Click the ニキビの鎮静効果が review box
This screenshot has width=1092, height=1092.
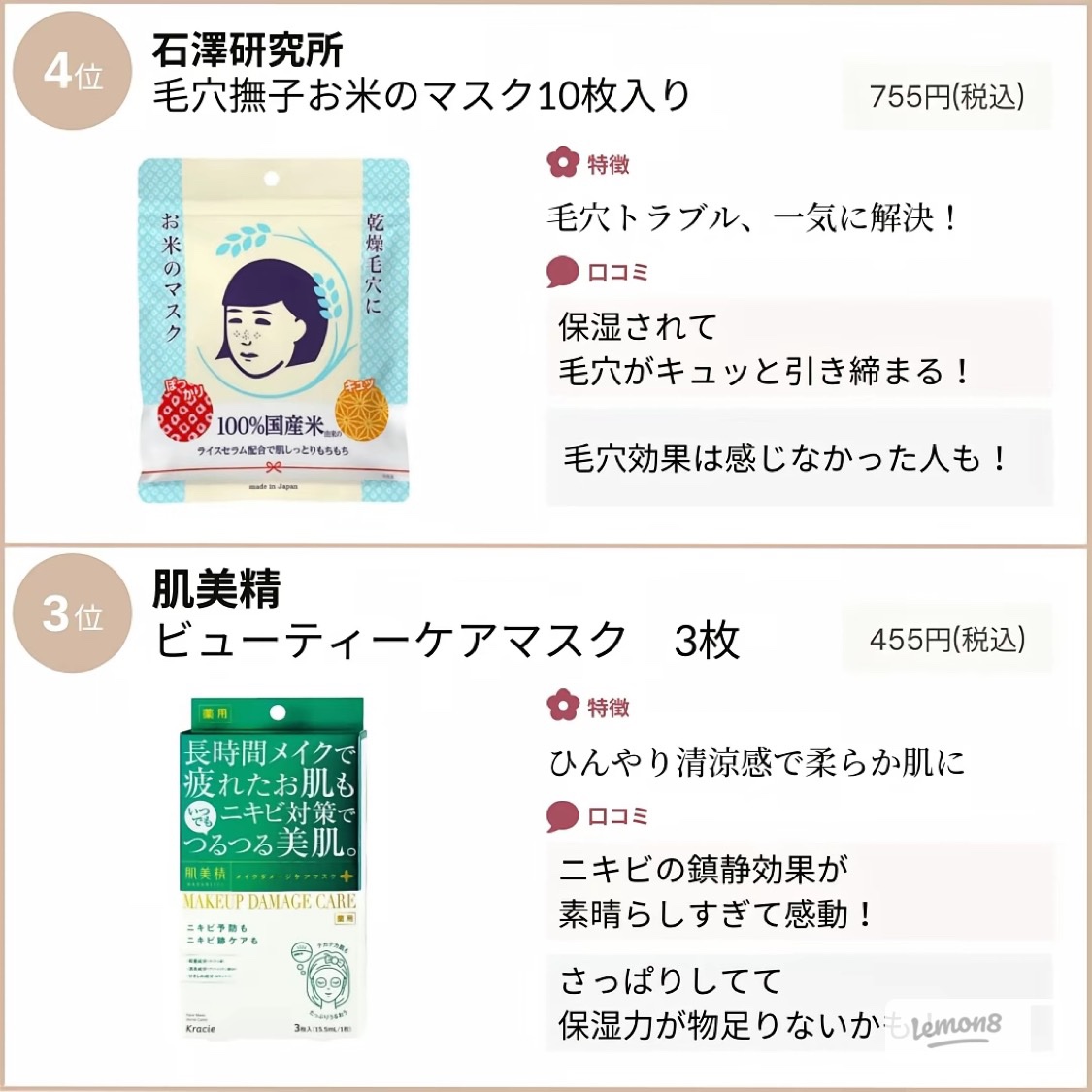[800, 891]
